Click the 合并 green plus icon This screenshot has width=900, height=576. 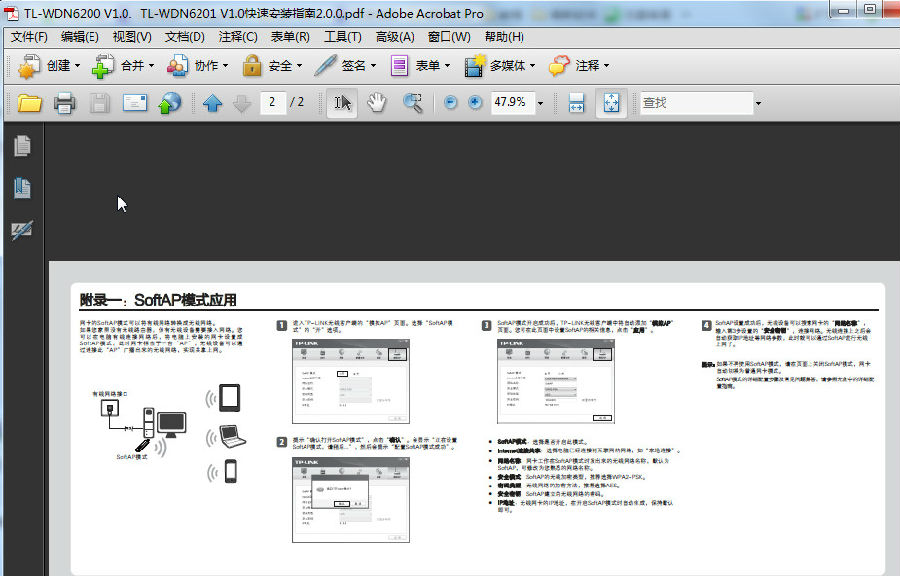[x=103, y=67]
